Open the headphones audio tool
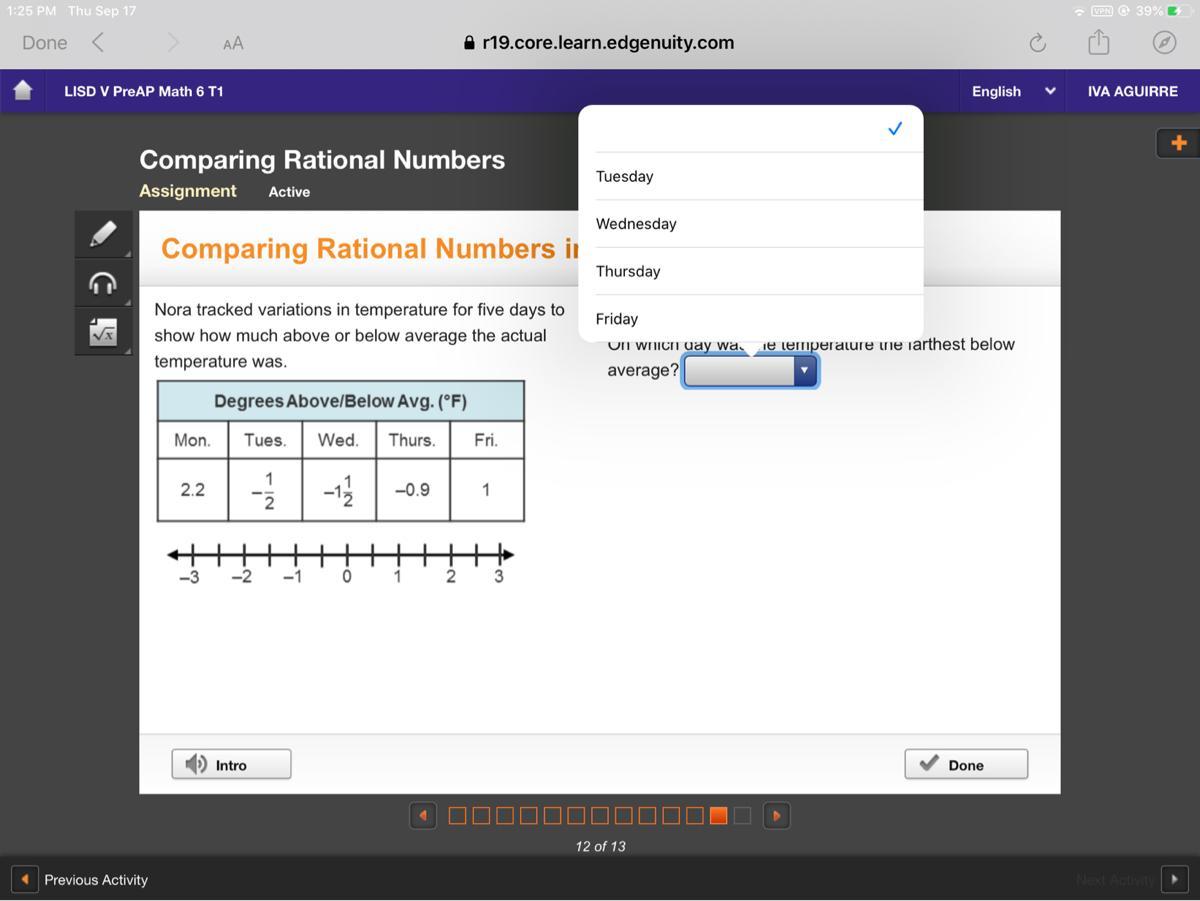This screenshot has width=1200, height=901. coord(103,284)
